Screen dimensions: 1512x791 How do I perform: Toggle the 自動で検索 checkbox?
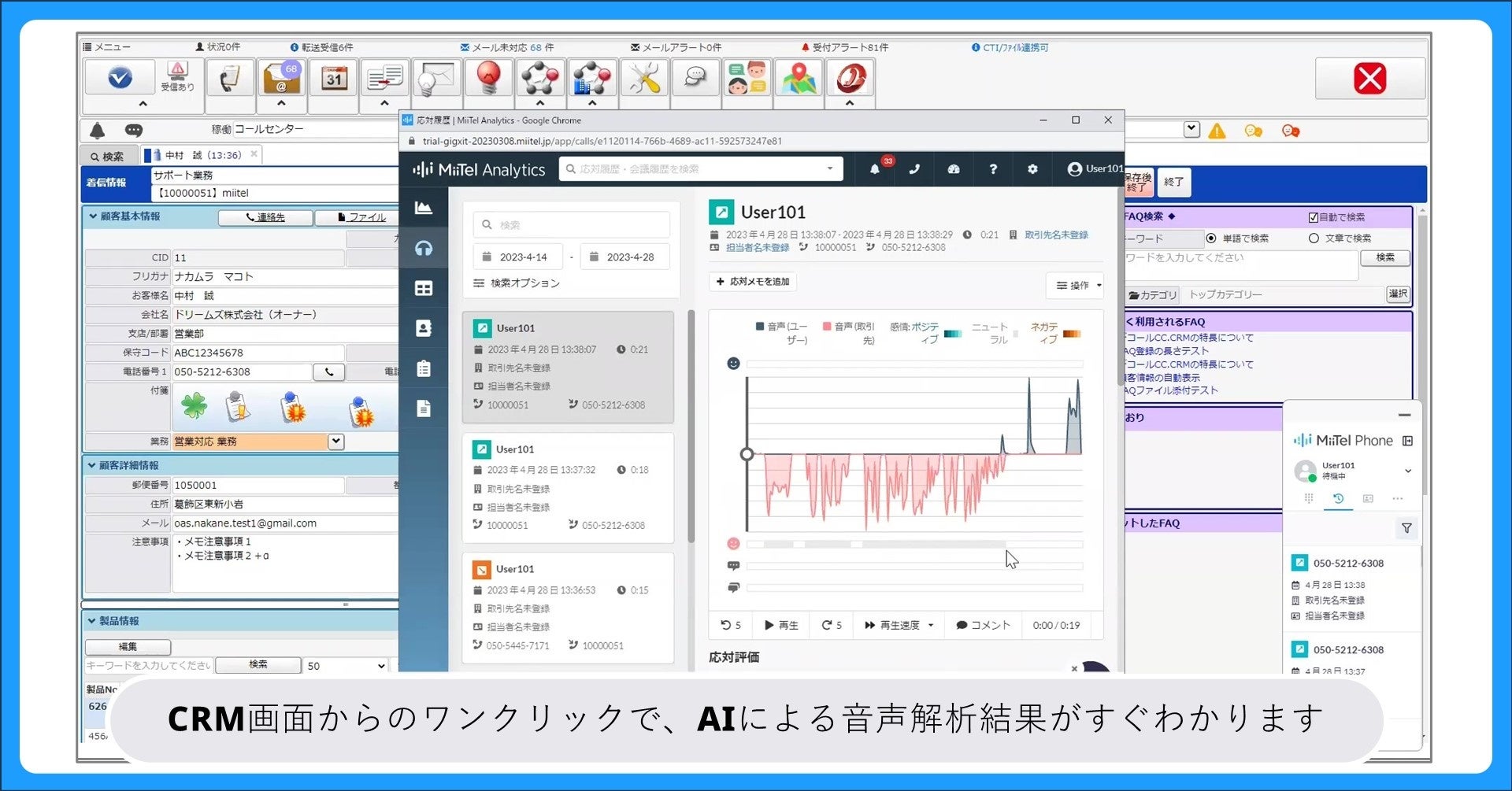(1314, 217)
